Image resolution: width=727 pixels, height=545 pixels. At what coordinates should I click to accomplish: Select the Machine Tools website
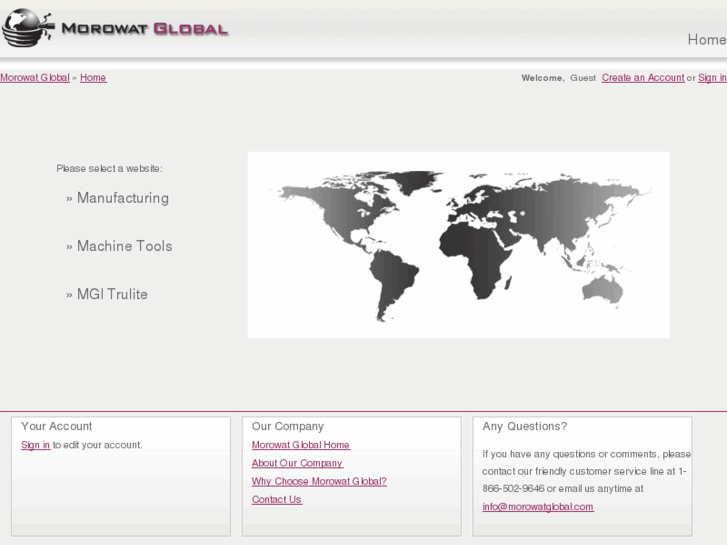124,246
